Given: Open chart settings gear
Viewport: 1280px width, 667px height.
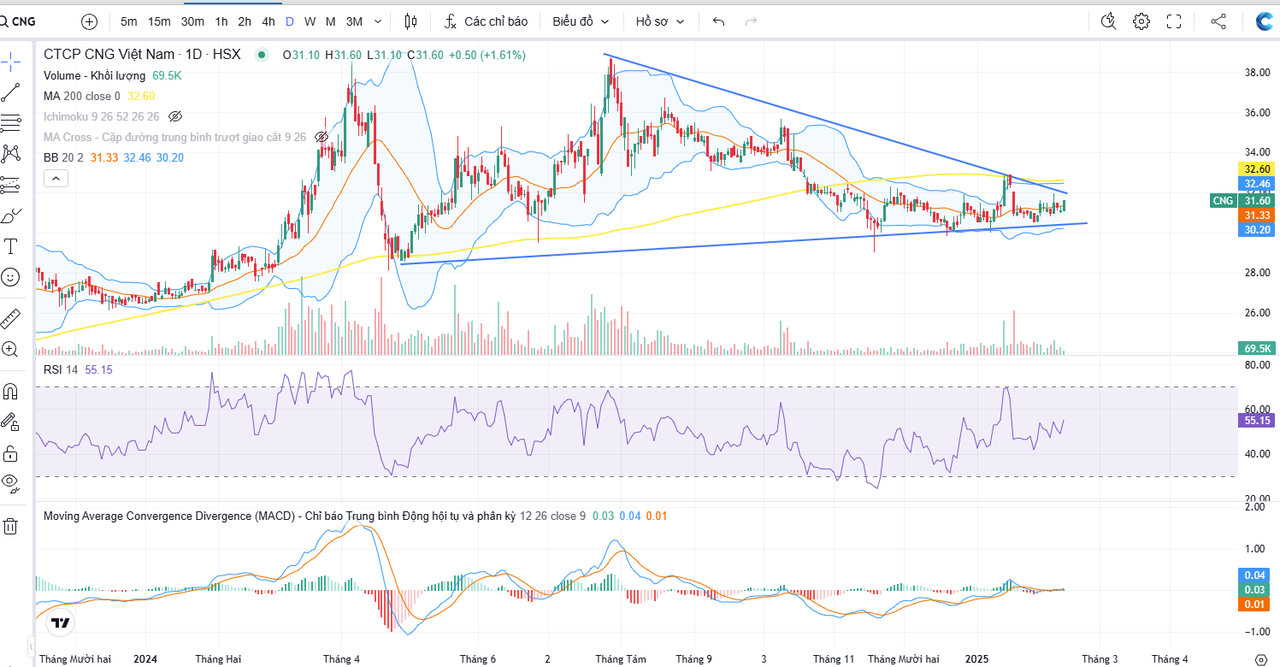Looking at the screenshot, I should tap(1141, 21).
